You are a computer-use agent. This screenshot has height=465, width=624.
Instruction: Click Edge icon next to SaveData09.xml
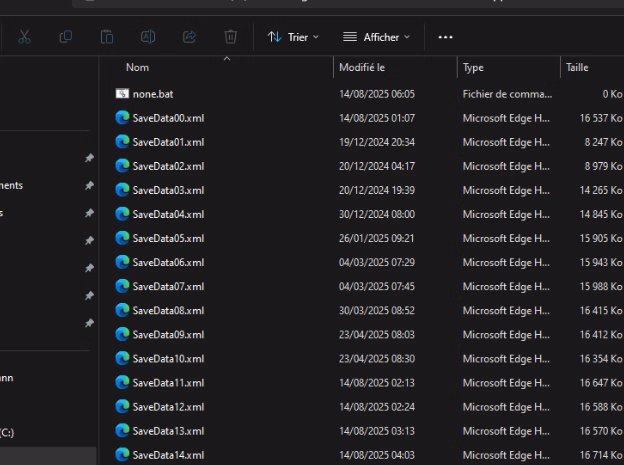(123, 334)
